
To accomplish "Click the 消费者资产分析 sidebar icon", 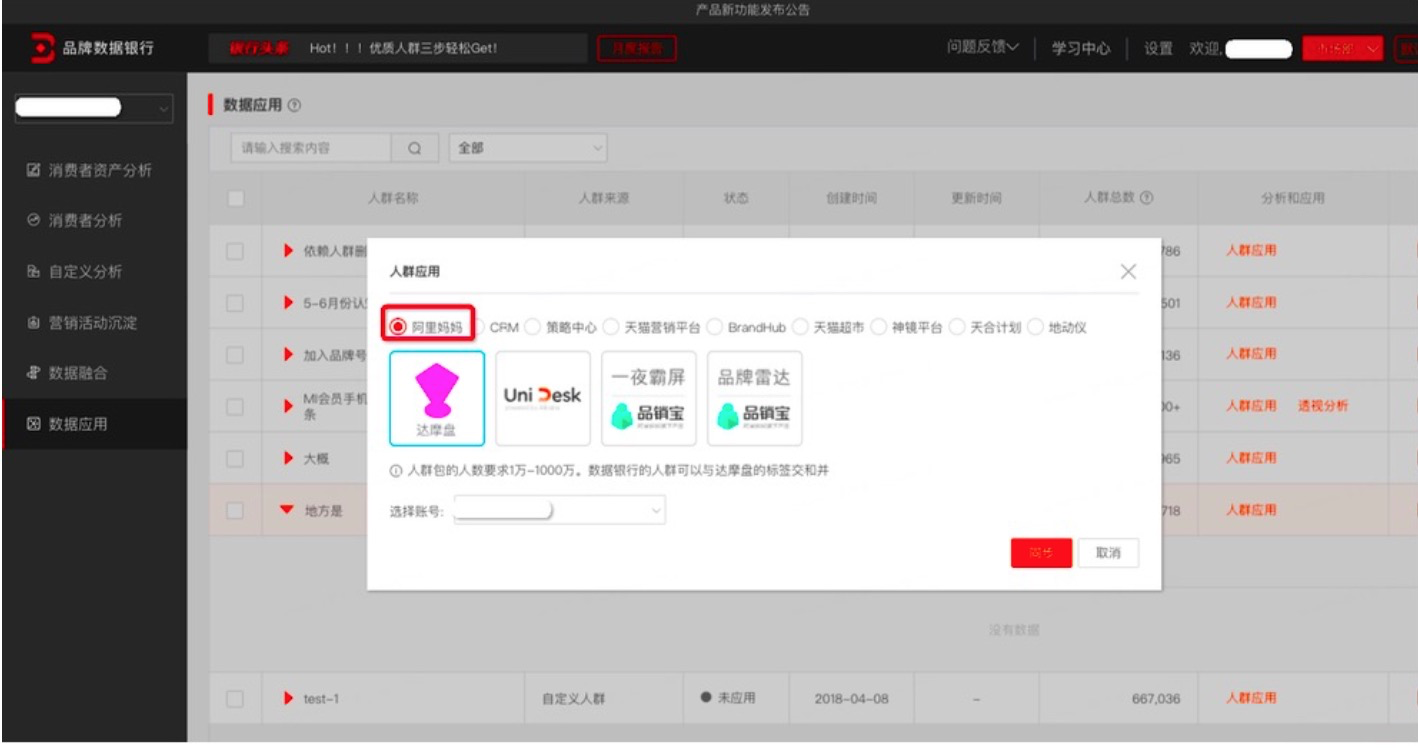I will click(33, 170).
